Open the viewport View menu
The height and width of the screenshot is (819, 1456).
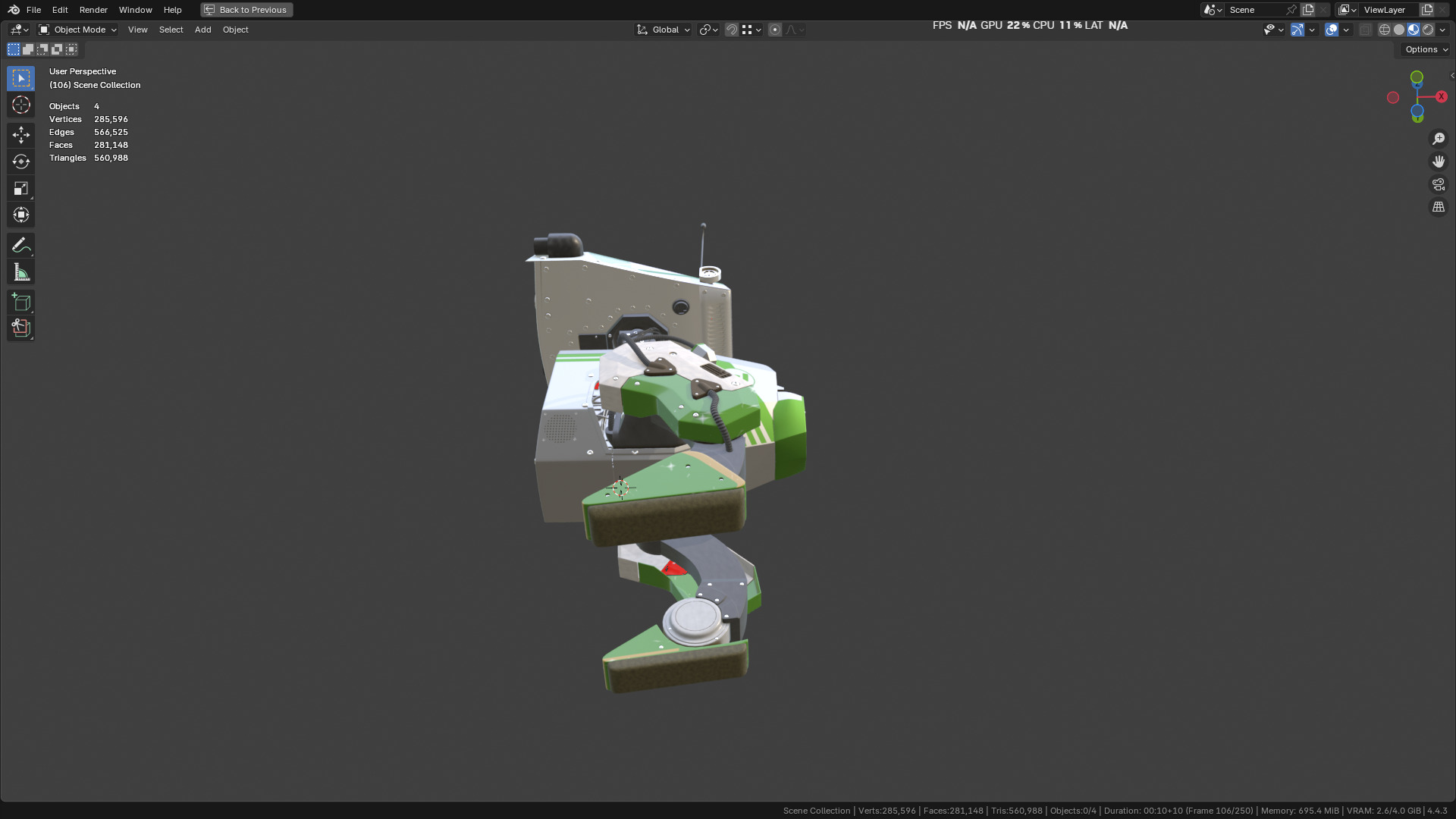click(x=137, y=30)
